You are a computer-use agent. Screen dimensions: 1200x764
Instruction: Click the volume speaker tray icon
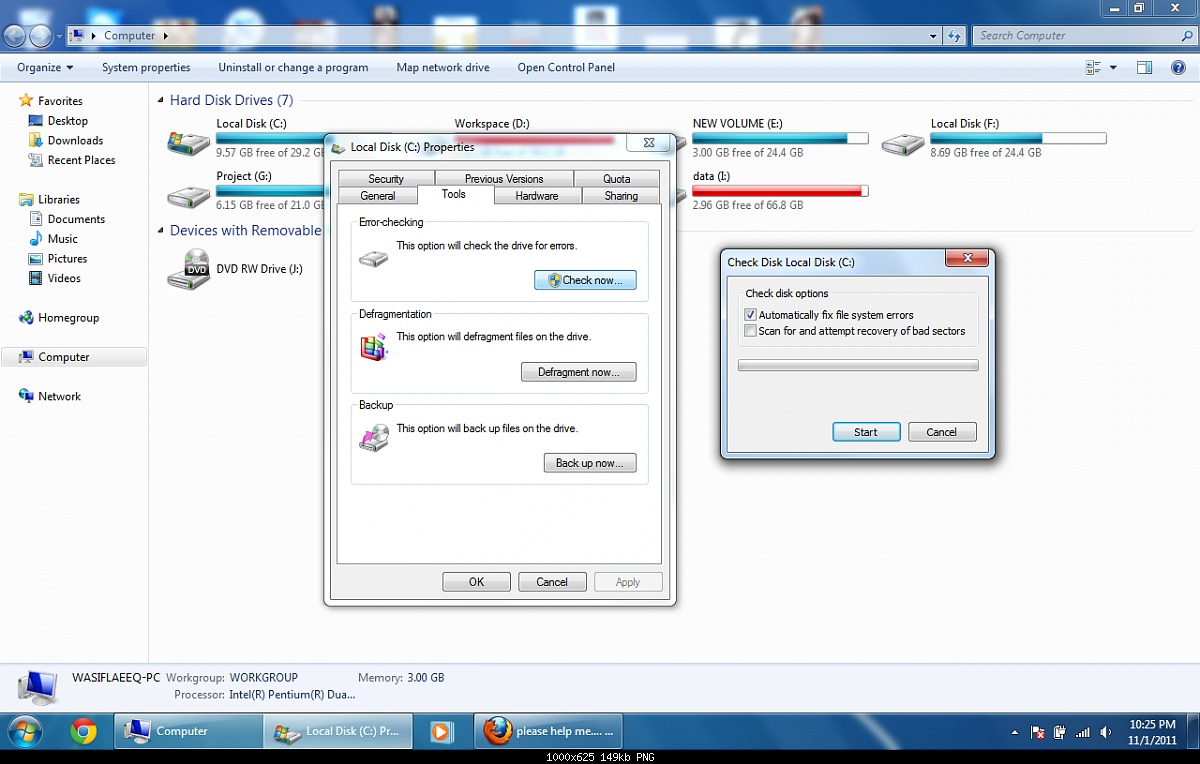1106,732
